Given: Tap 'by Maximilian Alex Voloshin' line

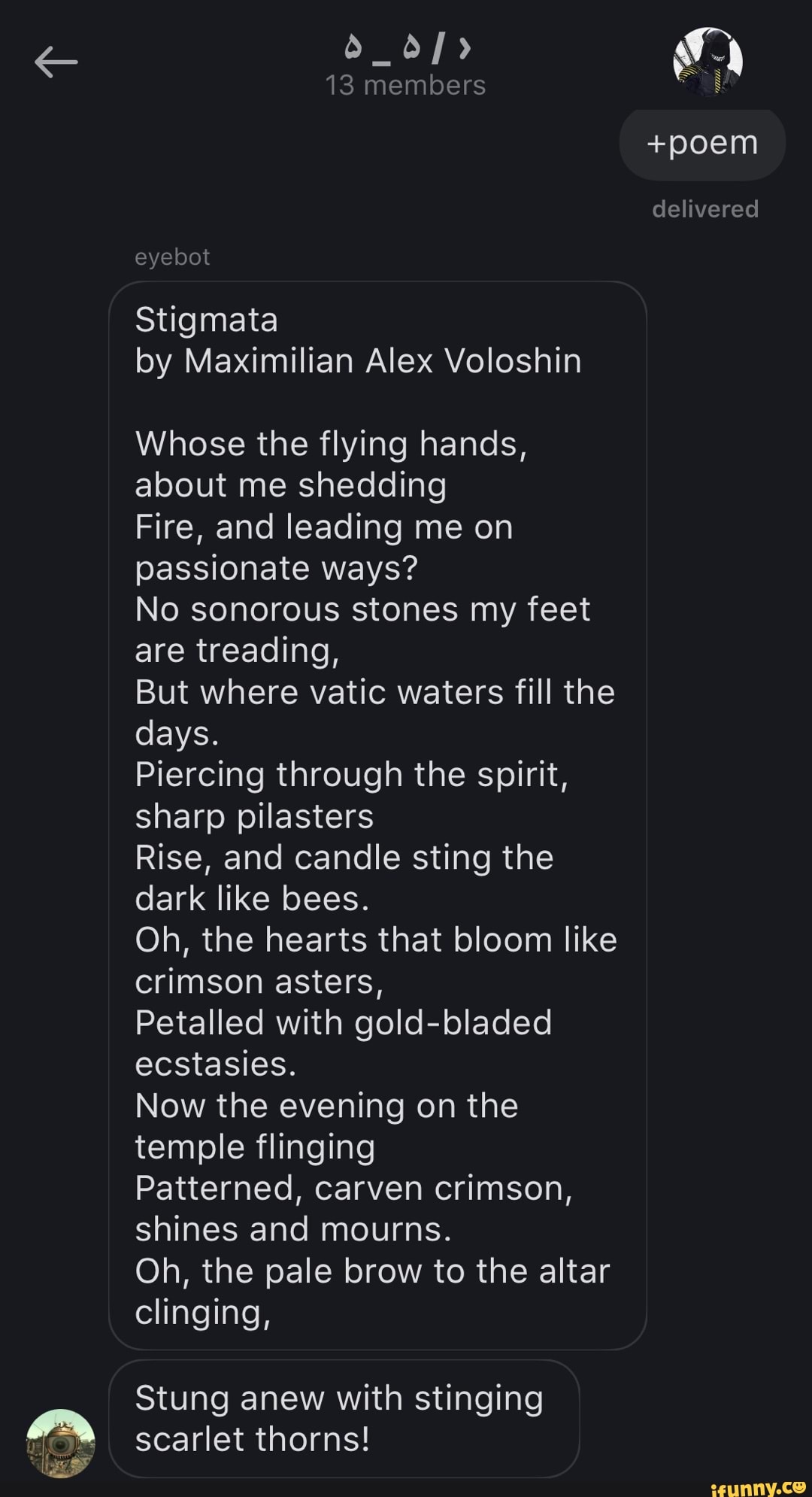Looking at the screenshot, I should tap(359, 360).
